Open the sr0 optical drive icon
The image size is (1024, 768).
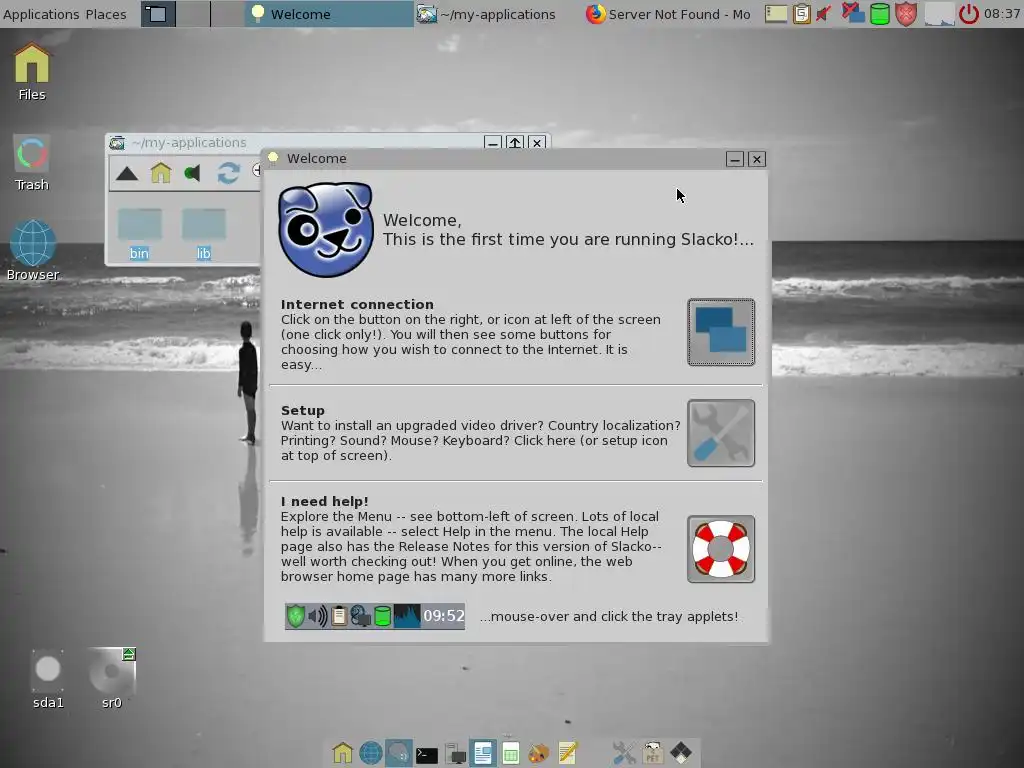coord(112,679)
